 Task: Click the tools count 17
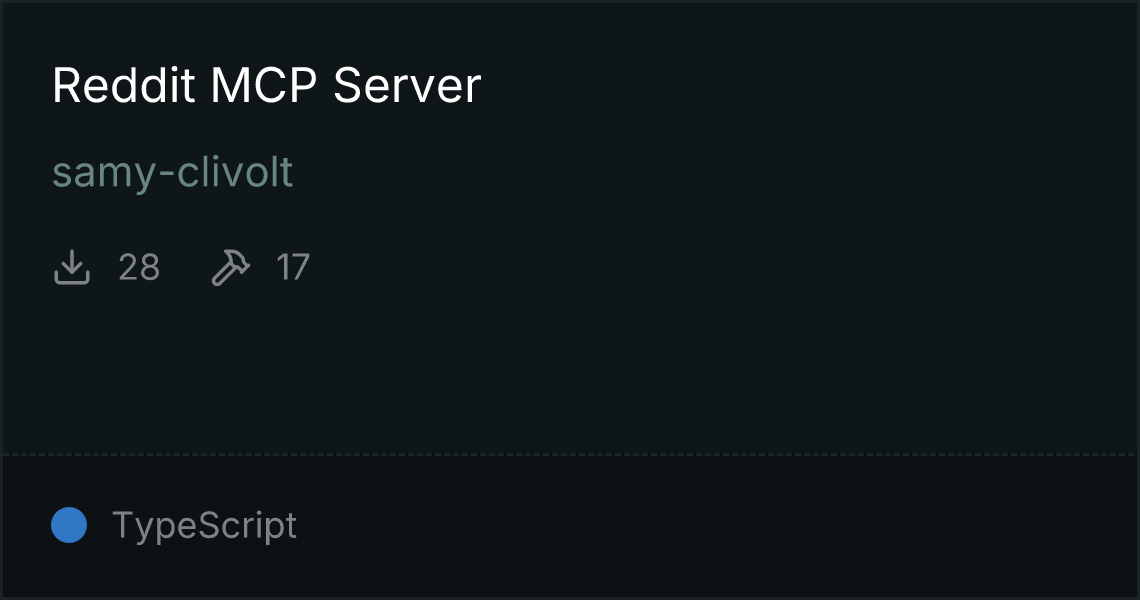(x=293, y=268)
